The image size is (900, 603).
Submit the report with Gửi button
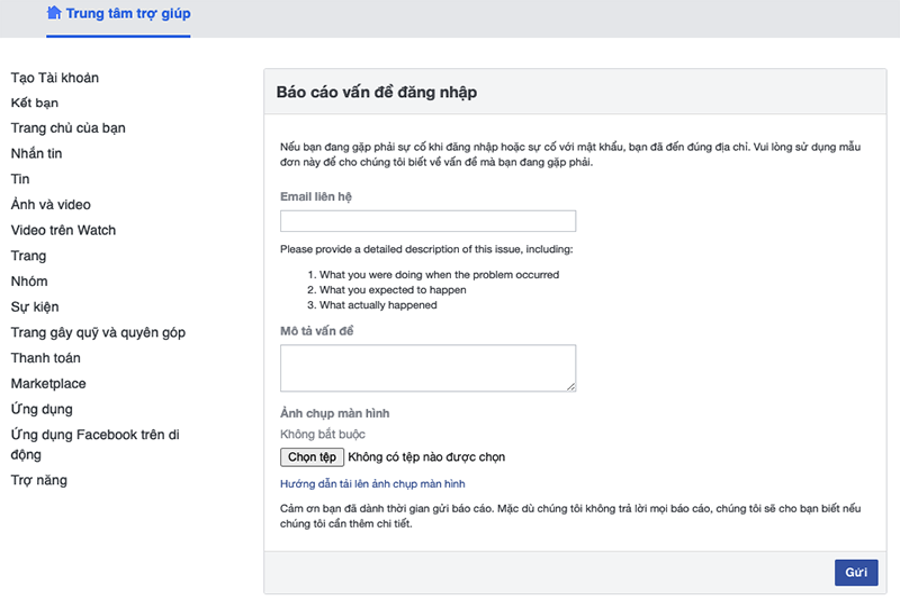pos(855,573)
